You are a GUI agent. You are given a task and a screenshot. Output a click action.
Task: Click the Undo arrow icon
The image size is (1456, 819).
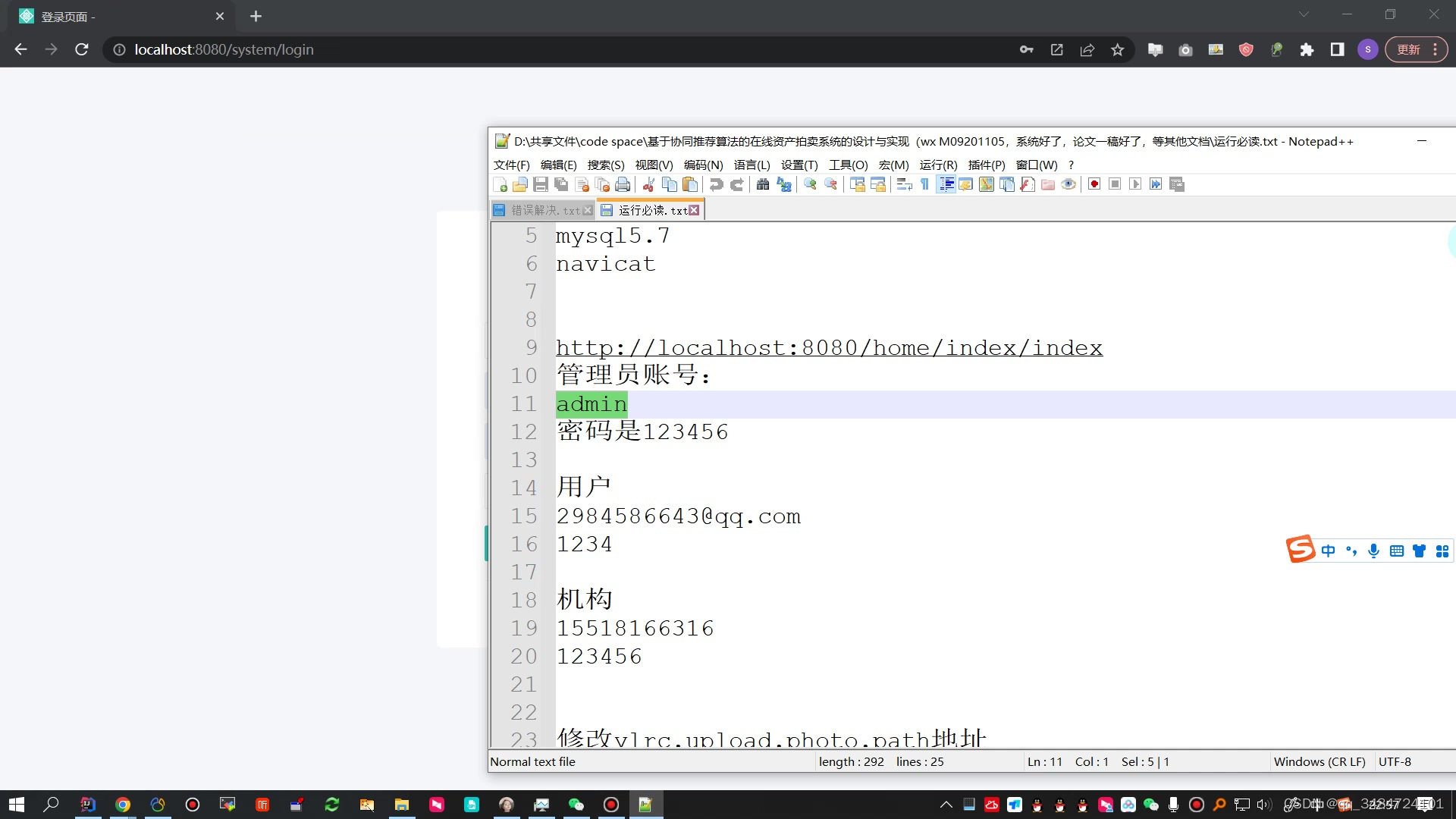pyautogui.click(x=716, y=184)
